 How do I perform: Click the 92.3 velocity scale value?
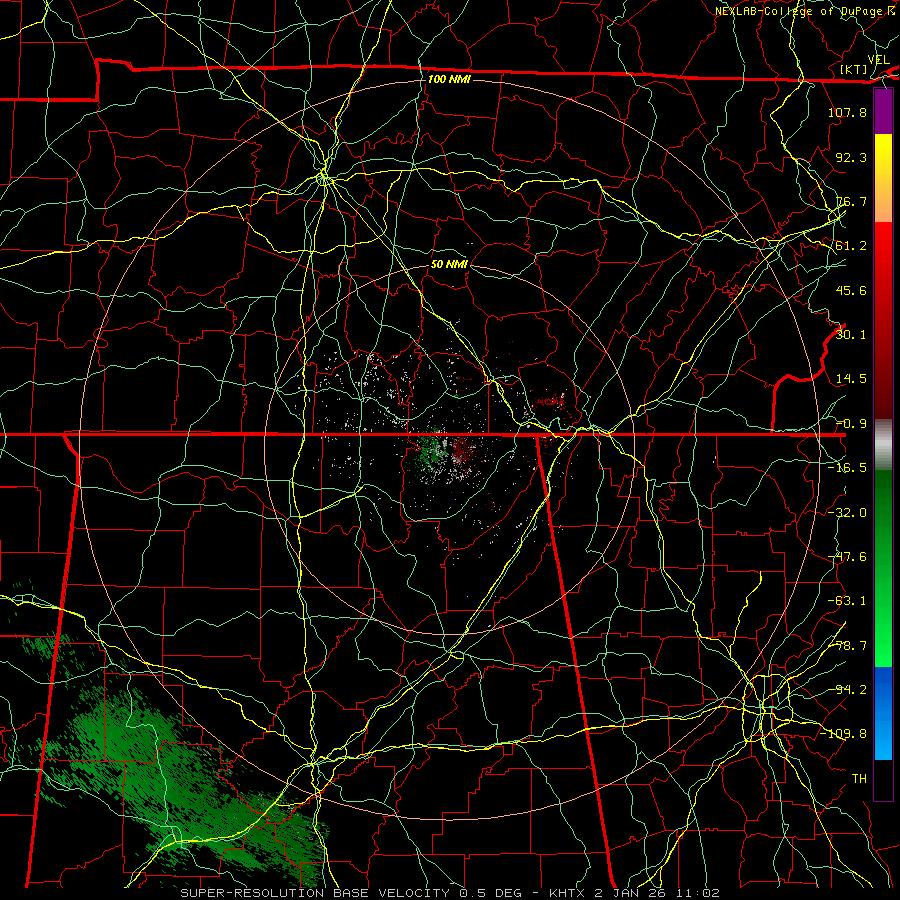tap(851, 157)
